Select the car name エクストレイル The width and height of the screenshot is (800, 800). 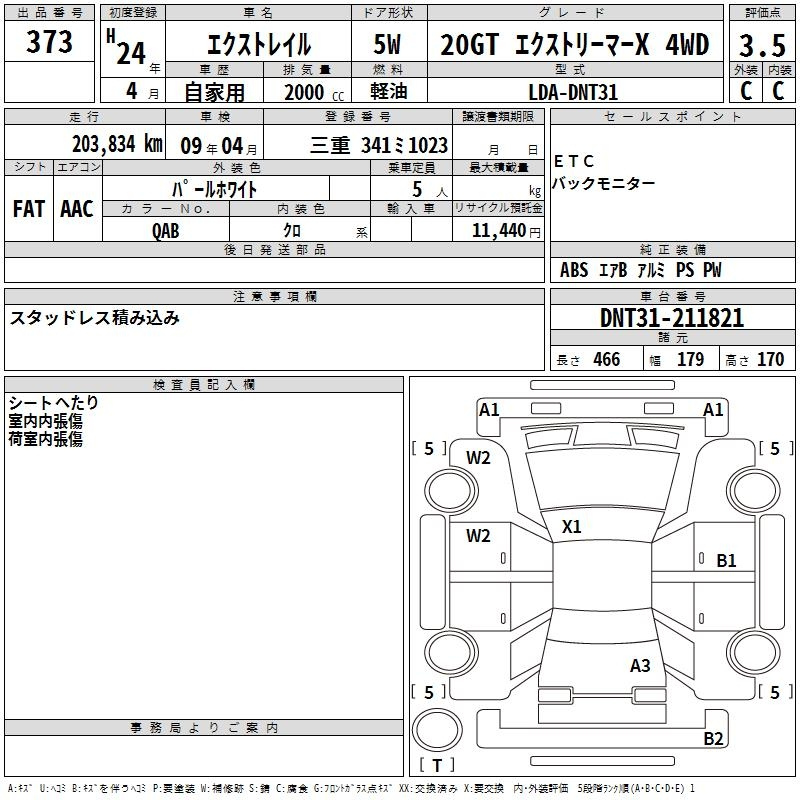pyautogui.click(x=258, y=46)
